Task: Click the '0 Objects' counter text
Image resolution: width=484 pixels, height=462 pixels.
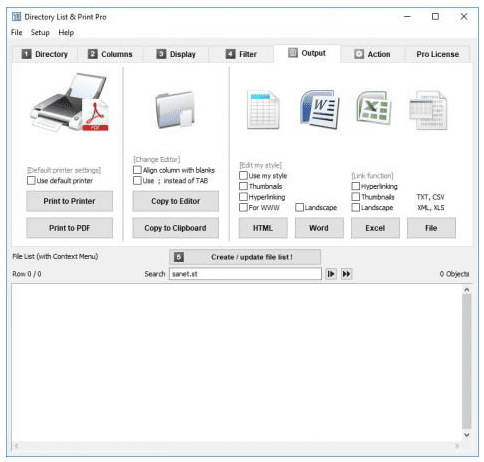Action: coord(454,274)
